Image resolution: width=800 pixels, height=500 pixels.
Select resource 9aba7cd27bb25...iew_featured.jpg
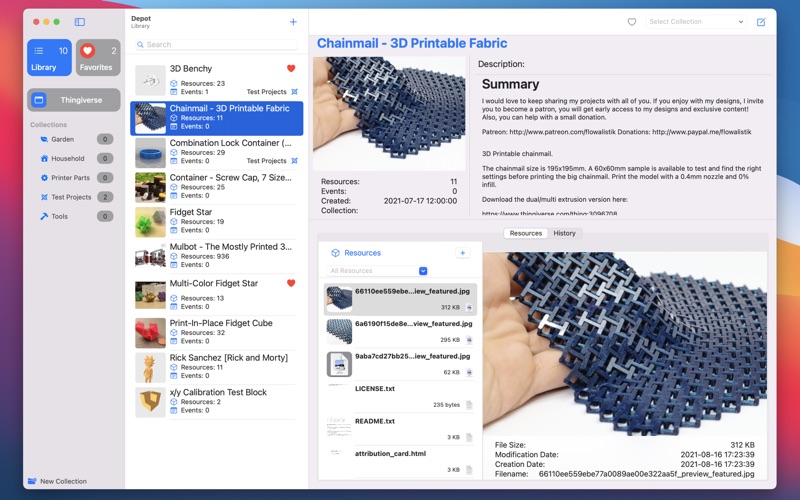click(400, 364)
